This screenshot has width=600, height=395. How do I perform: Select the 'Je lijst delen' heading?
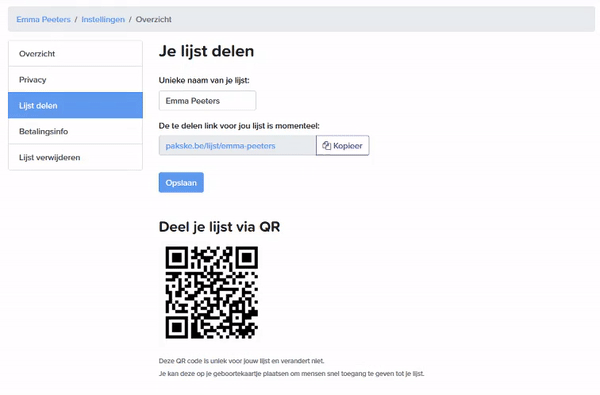pos(206,51)
